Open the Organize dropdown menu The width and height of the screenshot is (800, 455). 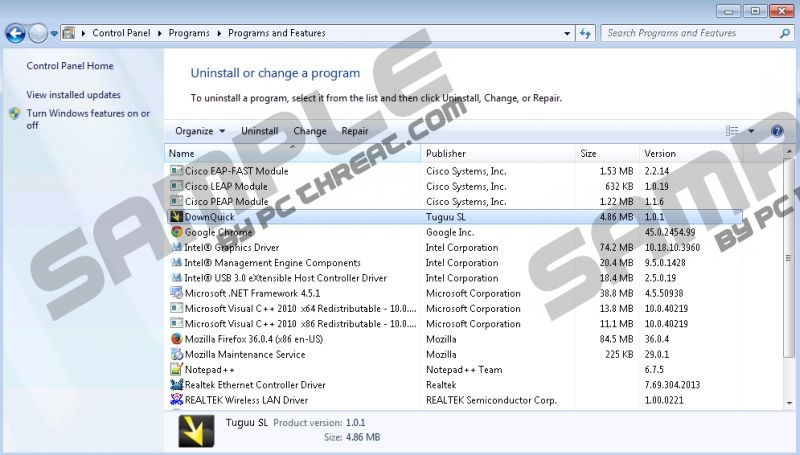tap(199, 131)
